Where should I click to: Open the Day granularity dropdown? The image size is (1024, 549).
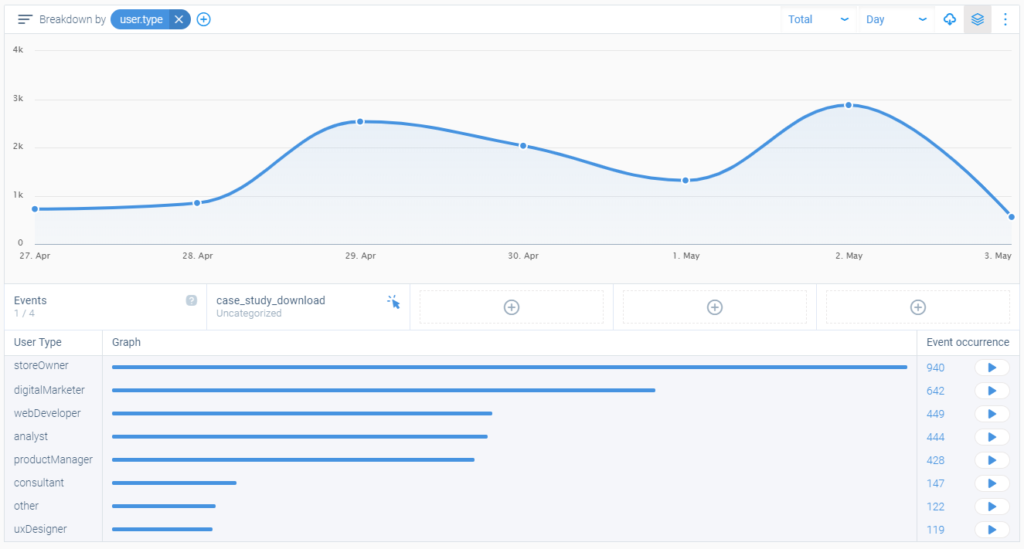(896, 20)
